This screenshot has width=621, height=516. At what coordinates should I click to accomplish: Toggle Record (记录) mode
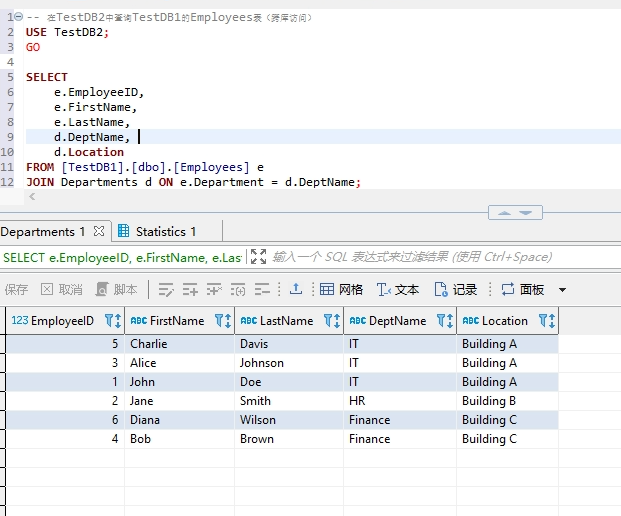click(455, 289)
